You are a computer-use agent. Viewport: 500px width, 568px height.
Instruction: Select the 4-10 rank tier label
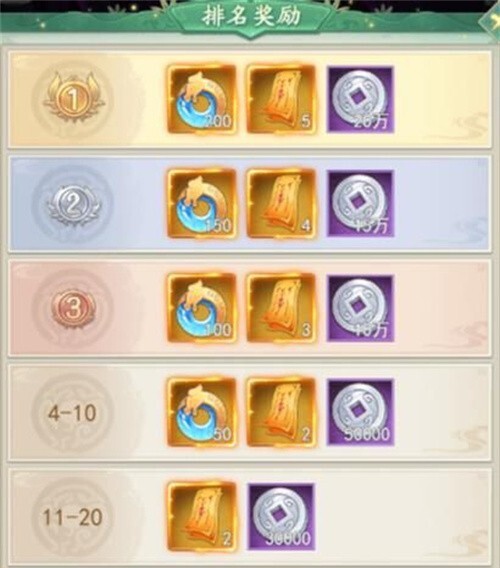[x=72, y=413]
